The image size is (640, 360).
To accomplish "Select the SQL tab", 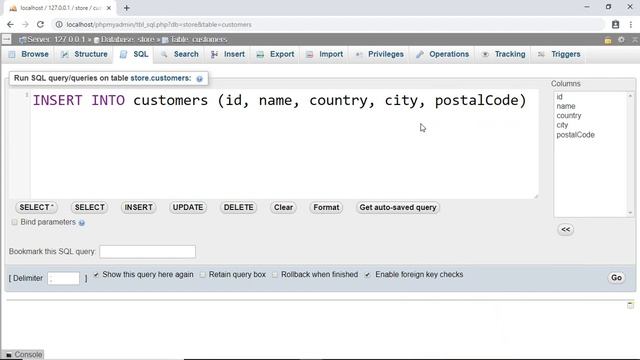I will coord(134,54).
